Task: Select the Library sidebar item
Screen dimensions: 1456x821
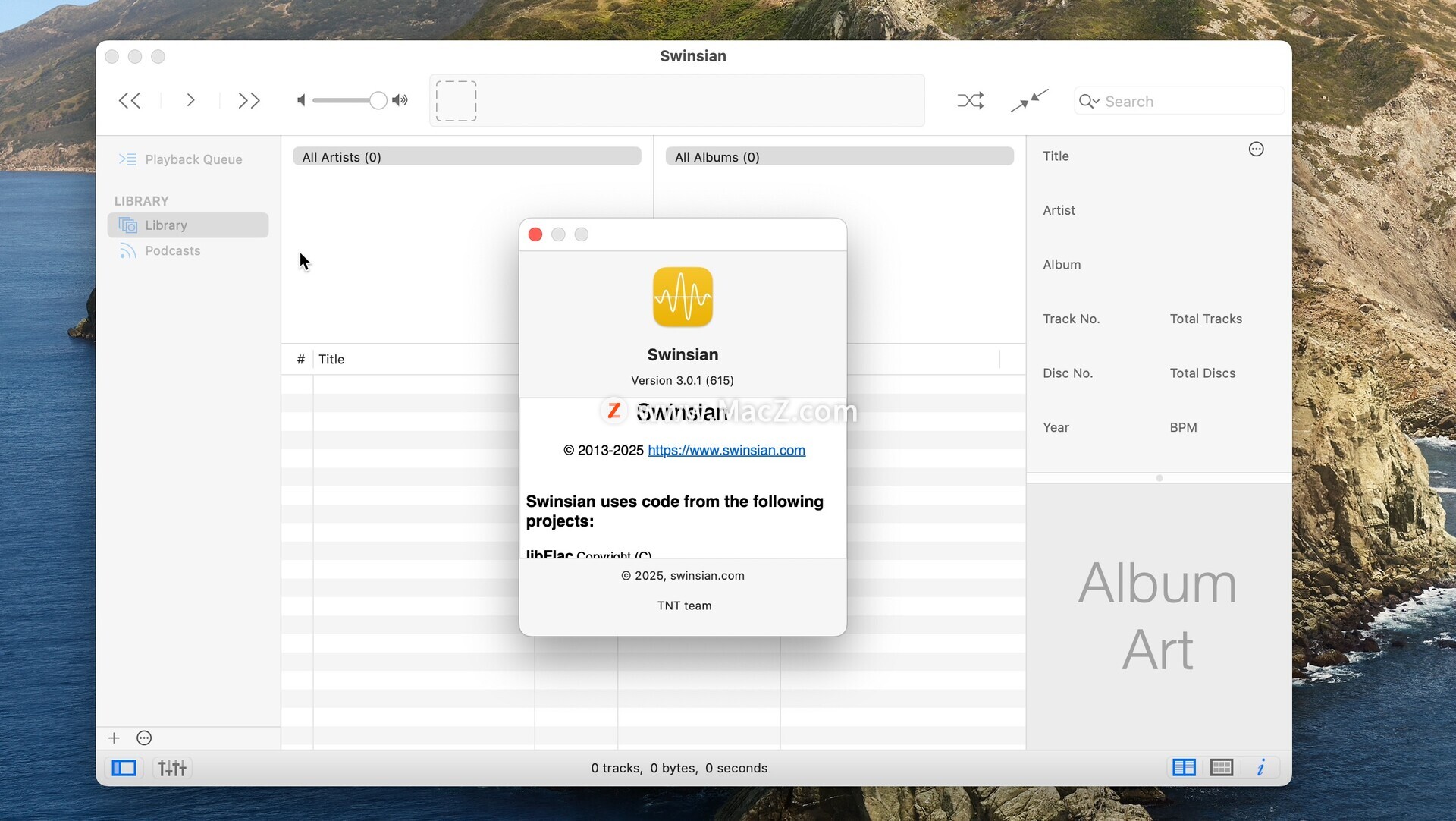Action: click(x=166, y=225)
